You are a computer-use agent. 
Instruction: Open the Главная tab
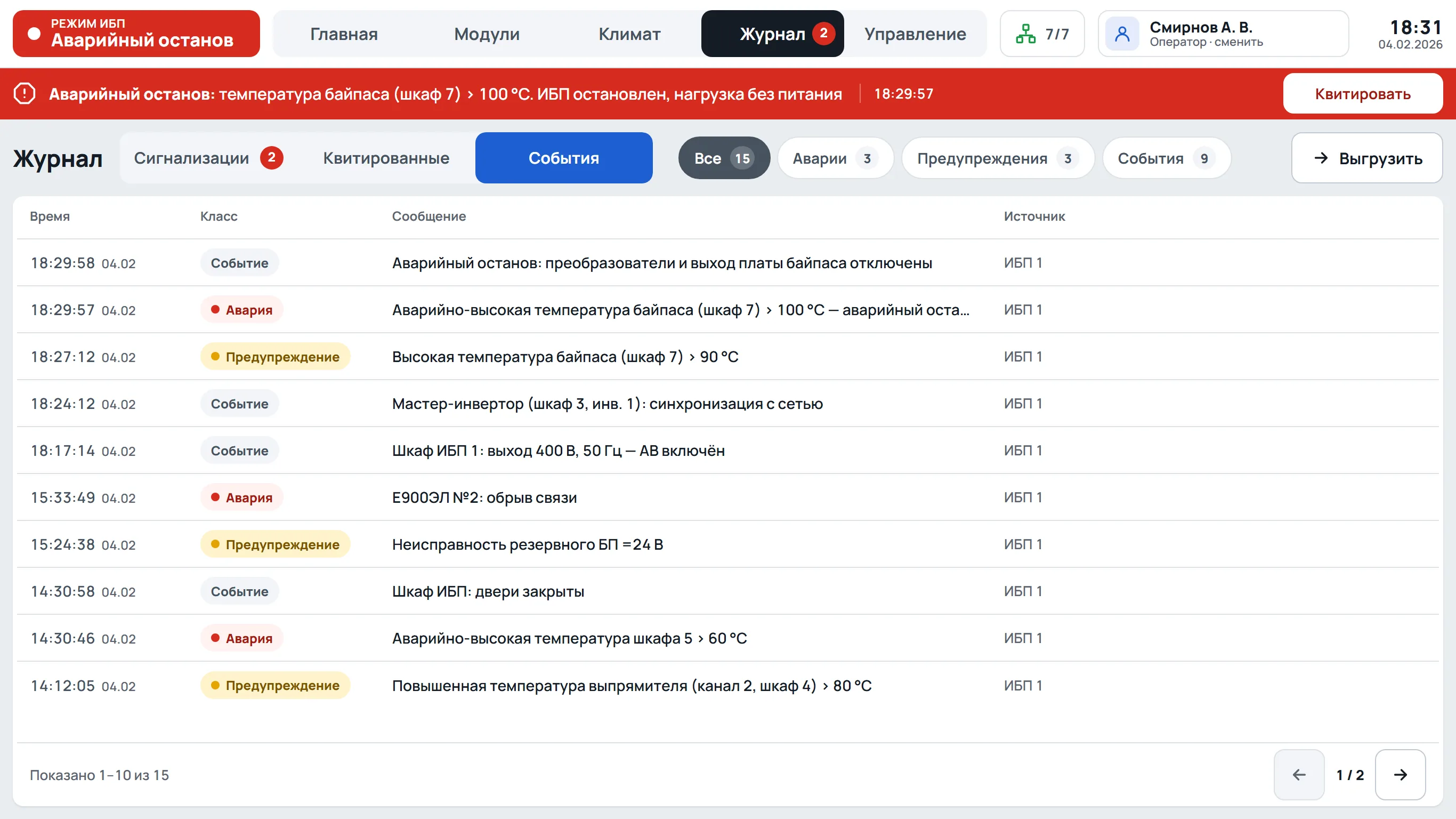tap(344, 34)
